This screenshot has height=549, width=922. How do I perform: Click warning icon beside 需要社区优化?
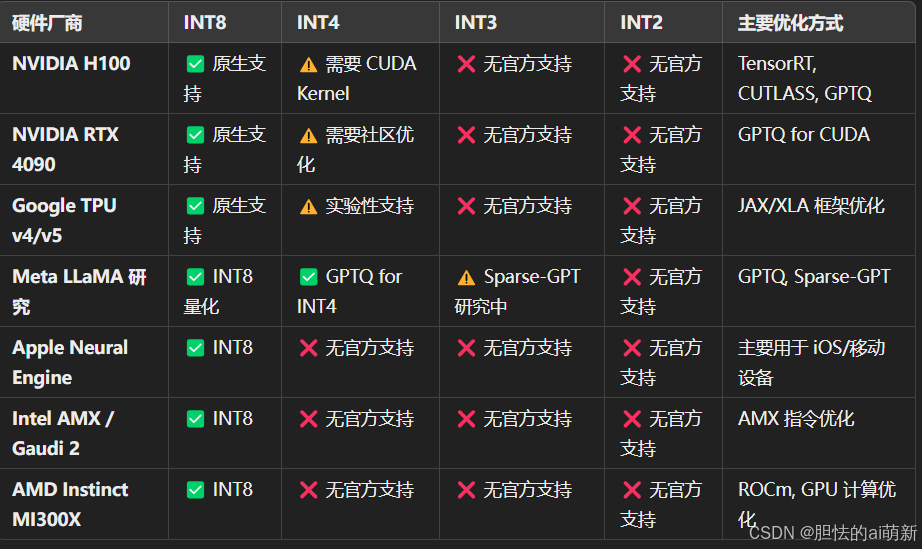point(308,135)
